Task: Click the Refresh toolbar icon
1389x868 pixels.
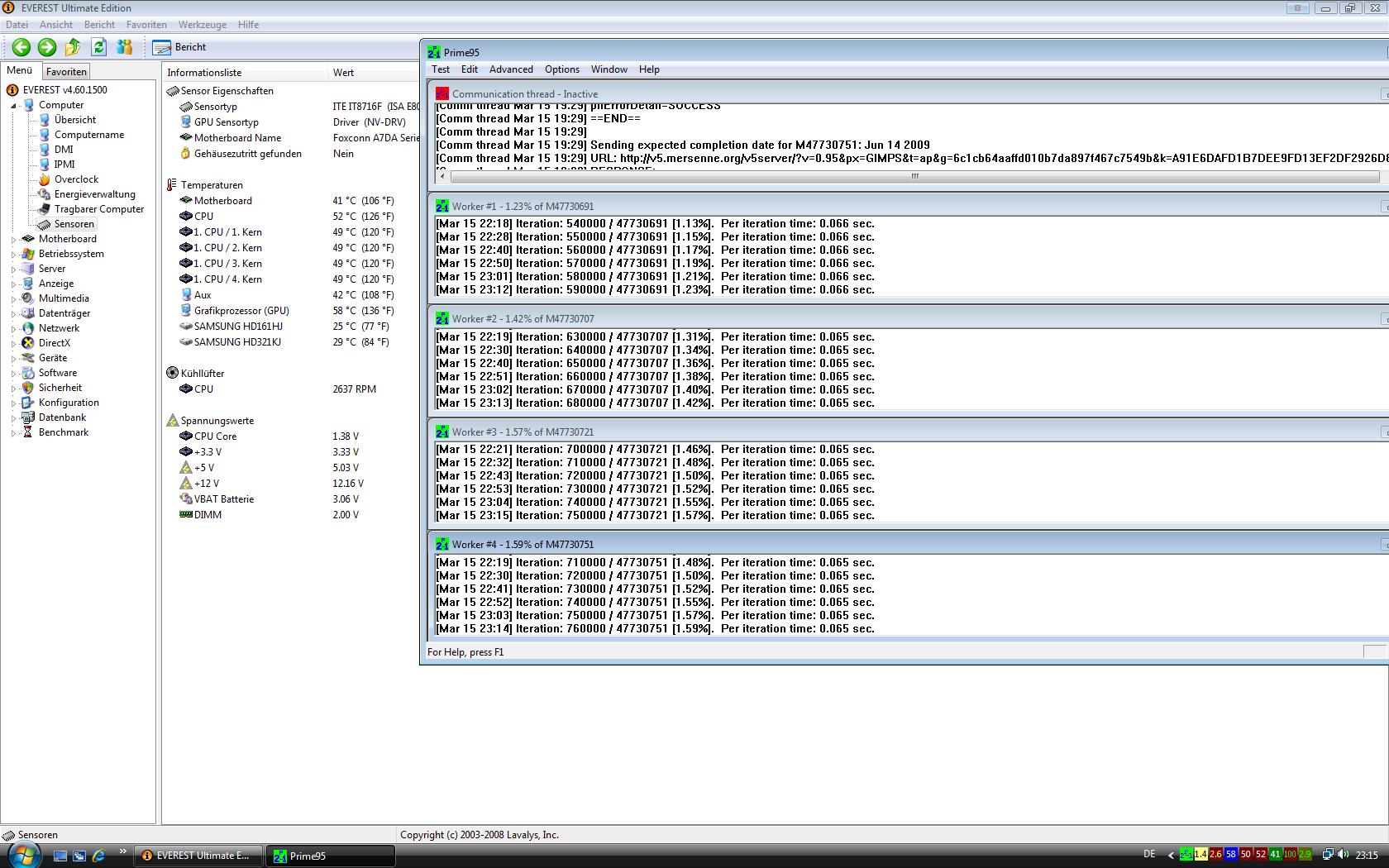Action: pos(98,47)
